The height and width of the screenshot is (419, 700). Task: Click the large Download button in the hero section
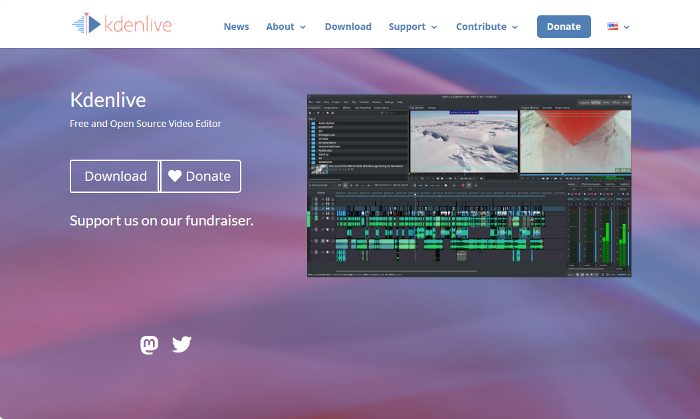[115, 176]
